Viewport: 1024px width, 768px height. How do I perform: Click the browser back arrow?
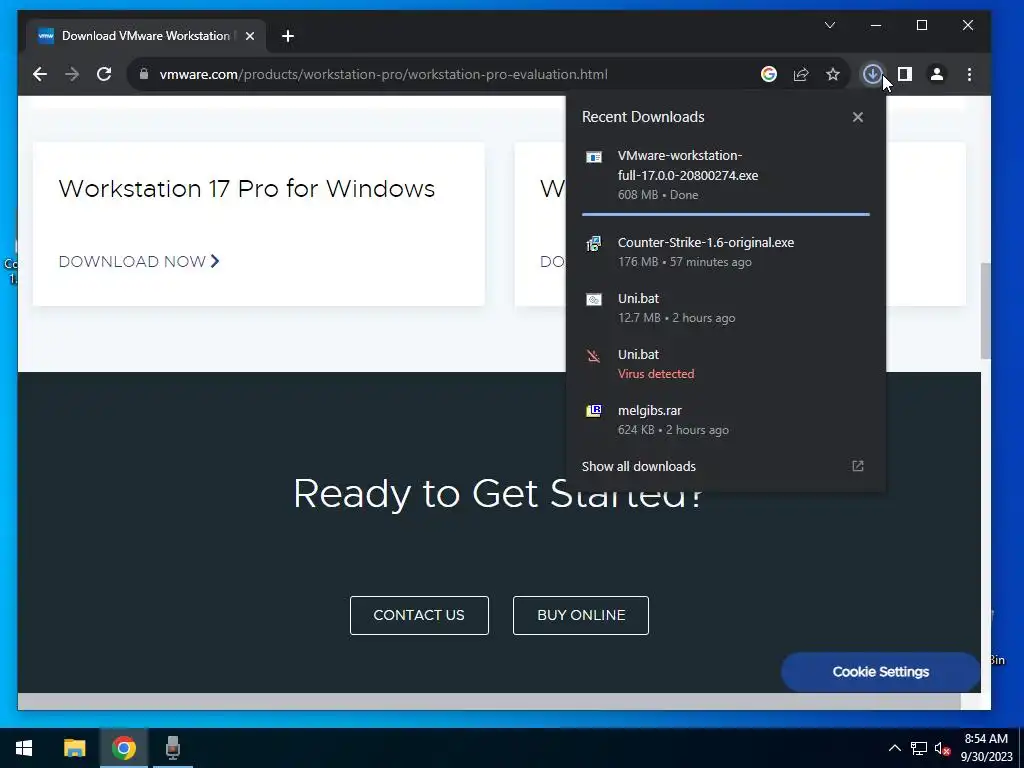pos(40,74)
